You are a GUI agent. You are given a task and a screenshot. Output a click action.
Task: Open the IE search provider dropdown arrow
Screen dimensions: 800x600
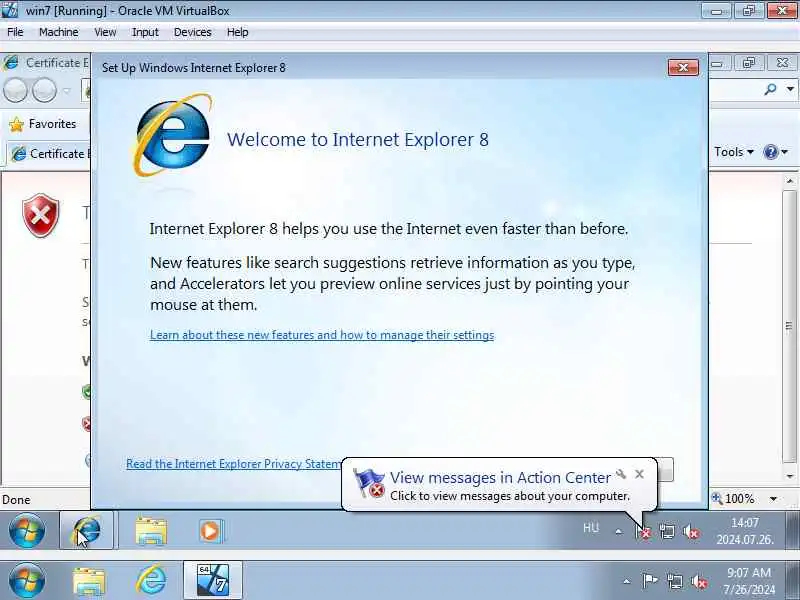coord(790,89)
